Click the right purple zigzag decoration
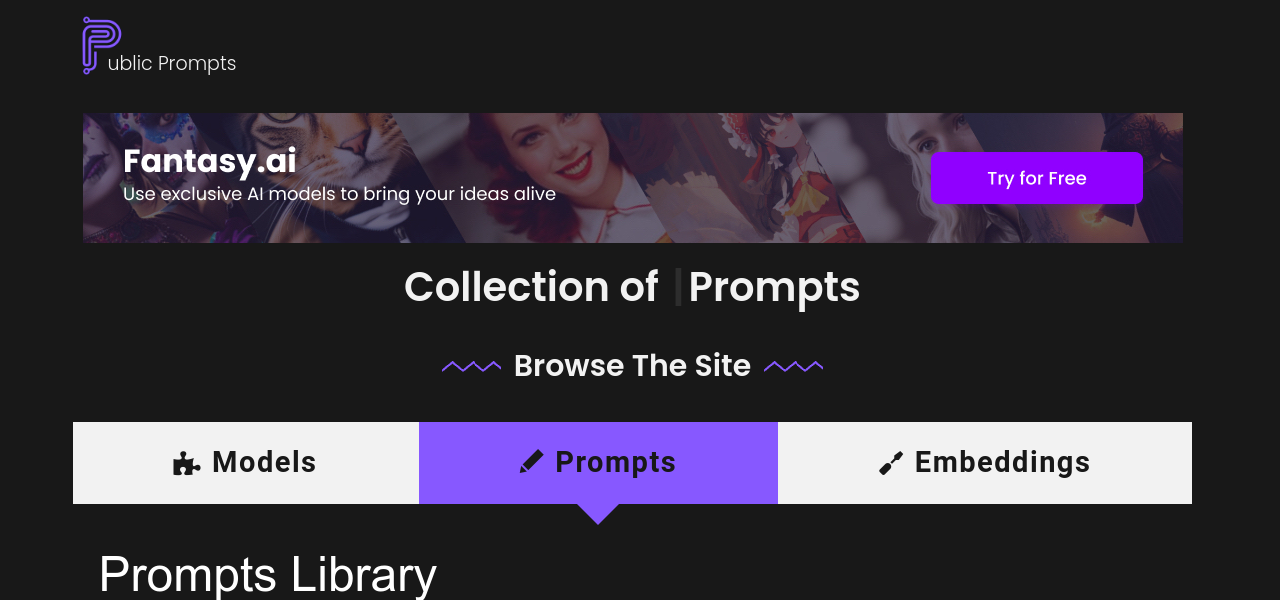Viewport: 1280px width, 600px height. pyautogui.click(x=794, y=367)
